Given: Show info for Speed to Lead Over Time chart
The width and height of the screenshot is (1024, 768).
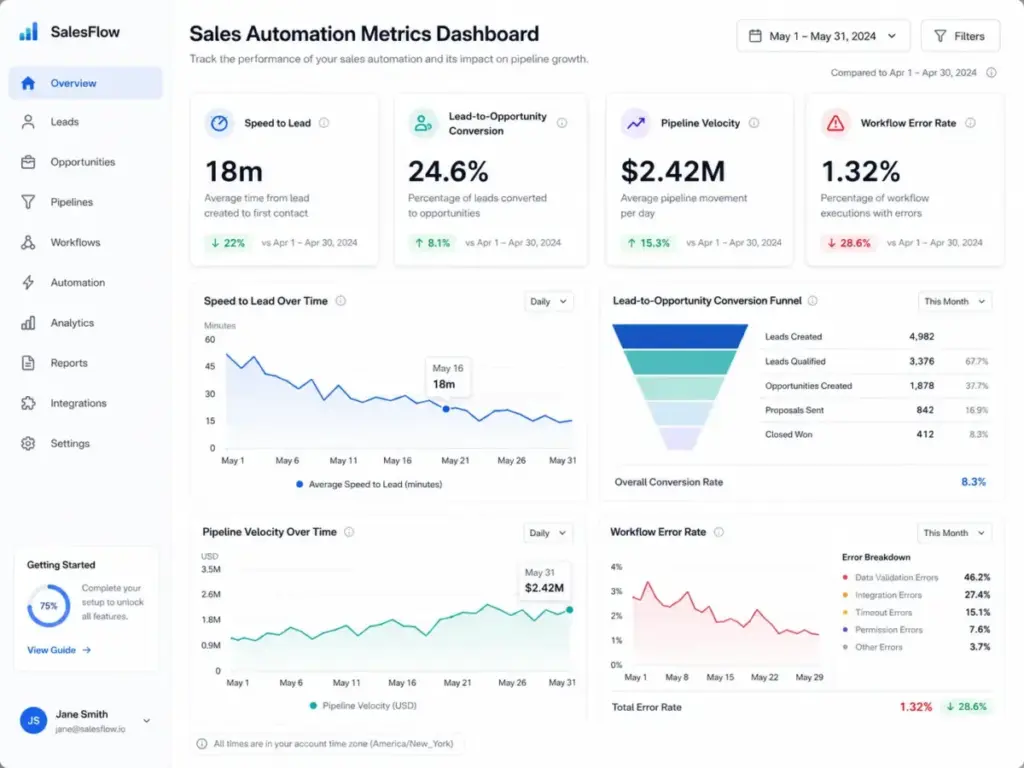Looking at the screenshot, I should click(341, 301).
